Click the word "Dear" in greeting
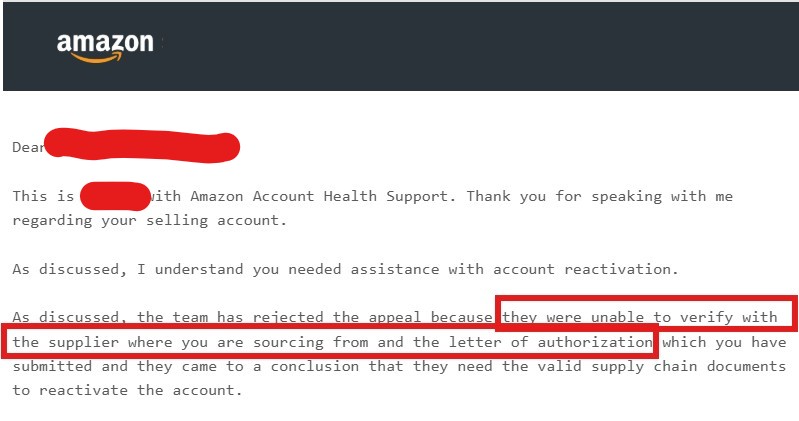The width and height of the screenshot is (799, 421). click(x=28, y=147)
